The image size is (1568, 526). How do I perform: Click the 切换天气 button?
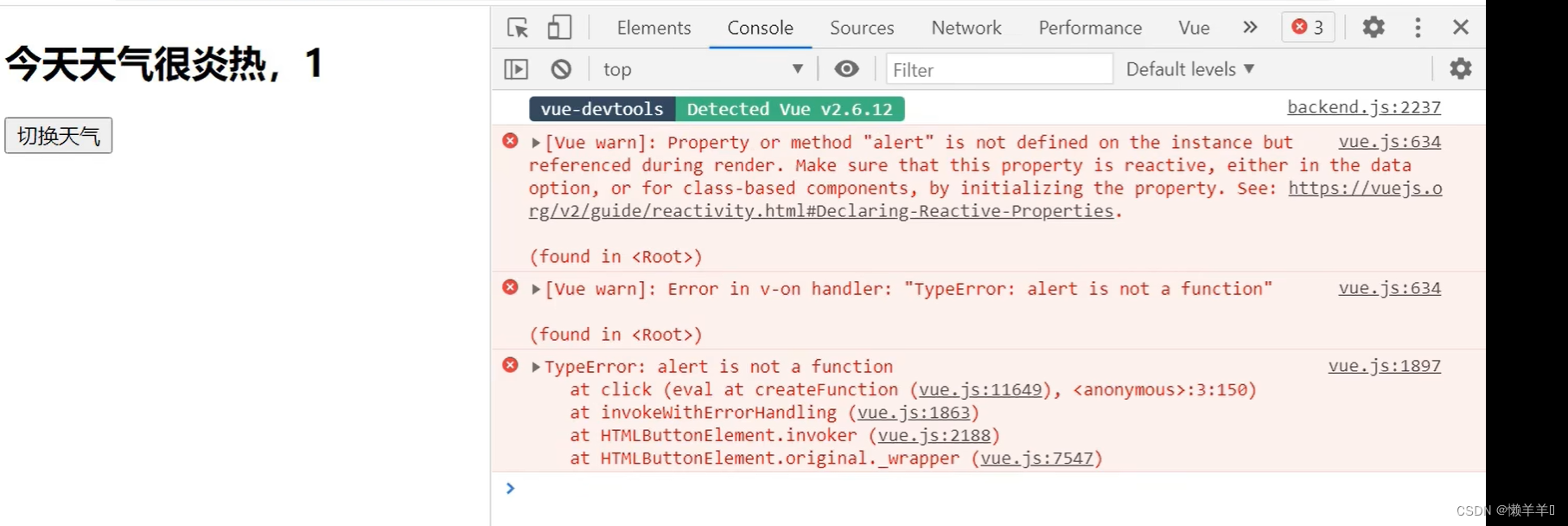point(59,136)
